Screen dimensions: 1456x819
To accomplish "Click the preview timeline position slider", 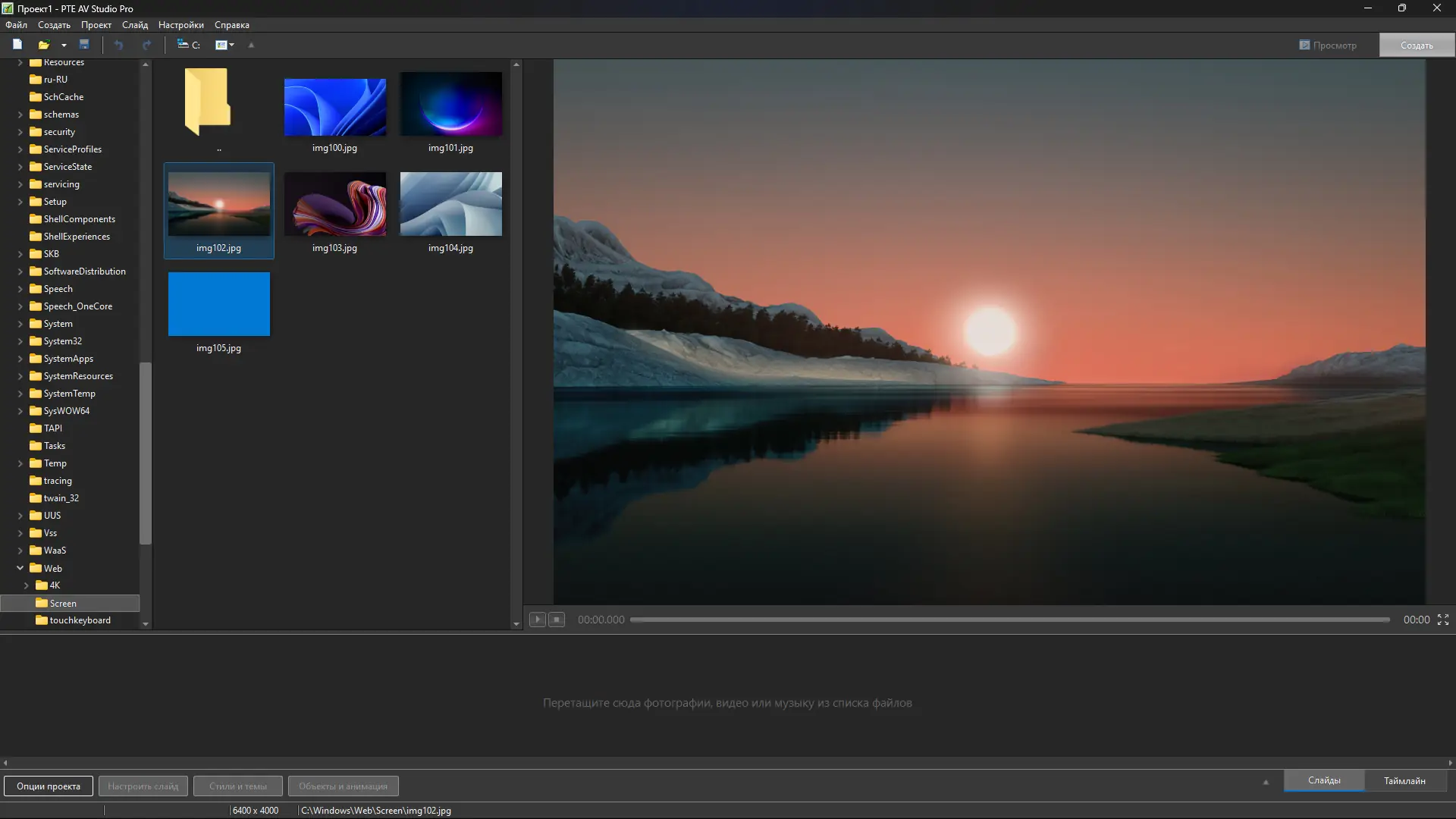I will pos(1009,620).
